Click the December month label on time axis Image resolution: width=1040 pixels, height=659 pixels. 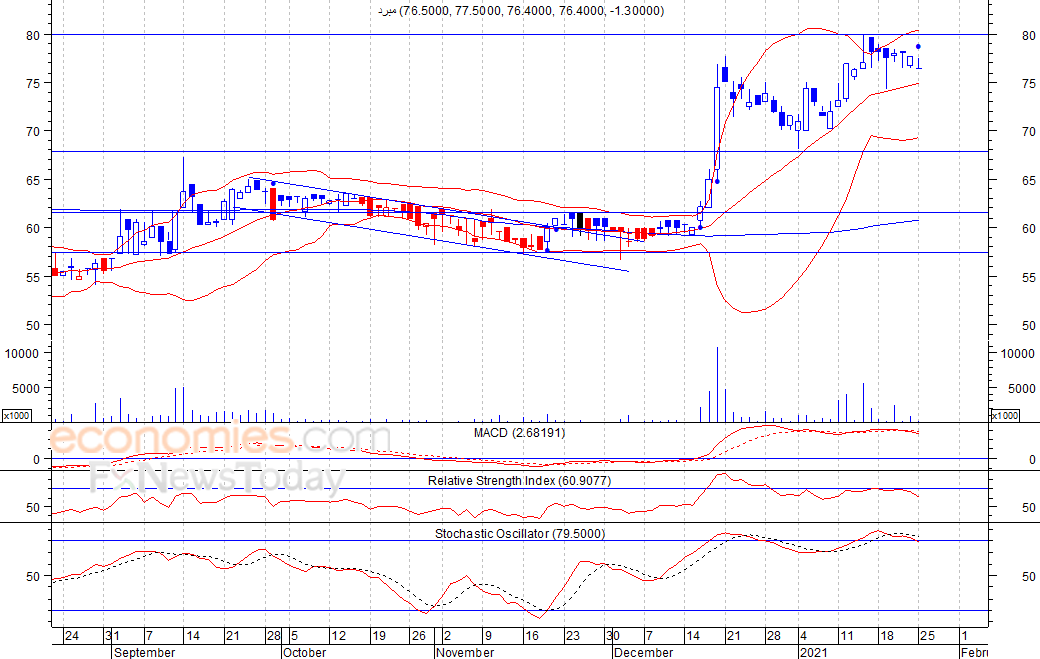point(643,652)
